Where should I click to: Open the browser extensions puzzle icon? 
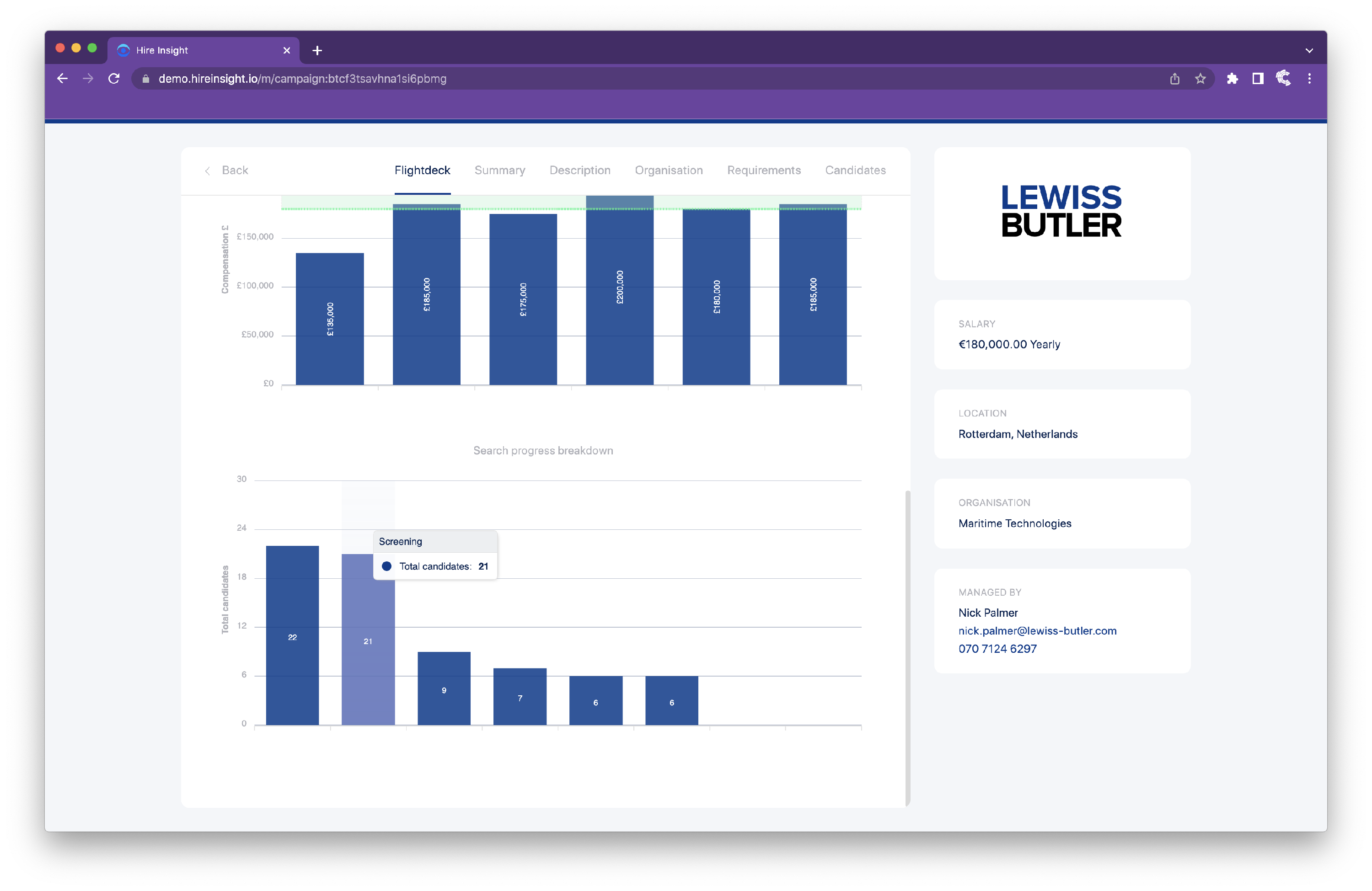tap(1232, 78)
